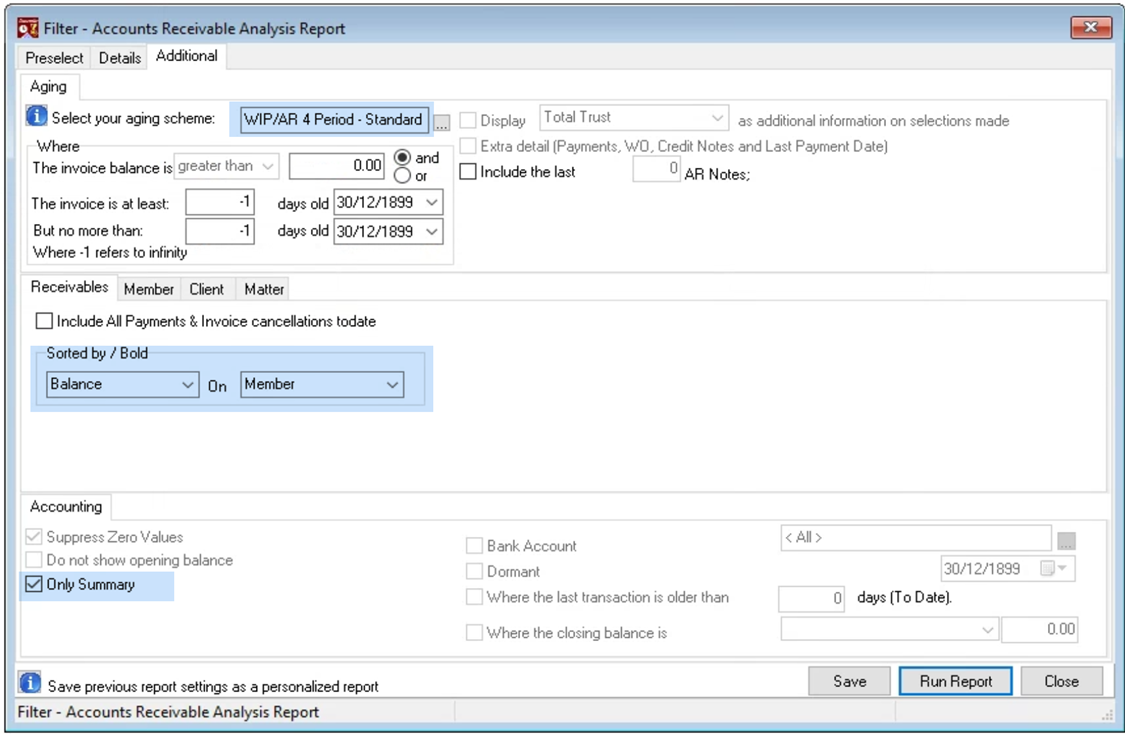Enable Include the last AR Notes checkbox
This screenshot has height=735, width=1125.
pyautogui.click(x=468, y=172)
